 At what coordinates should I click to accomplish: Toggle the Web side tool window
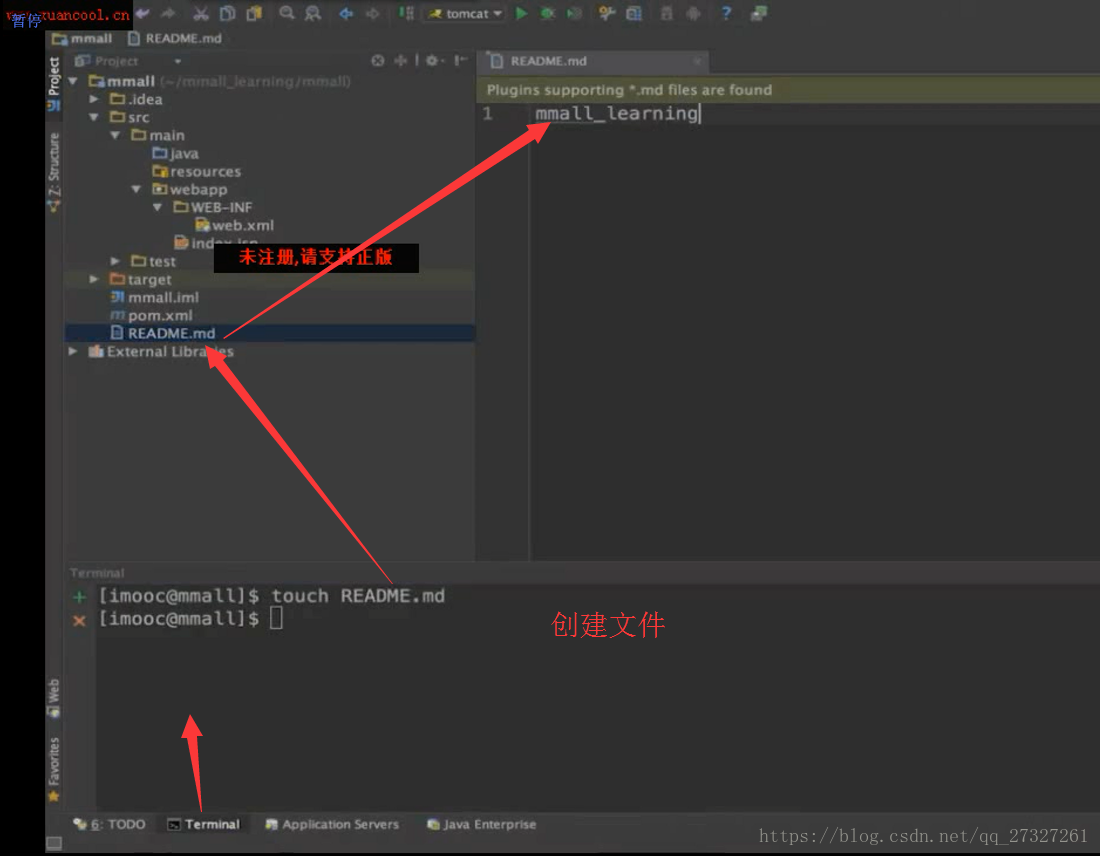tap(53, 697)
